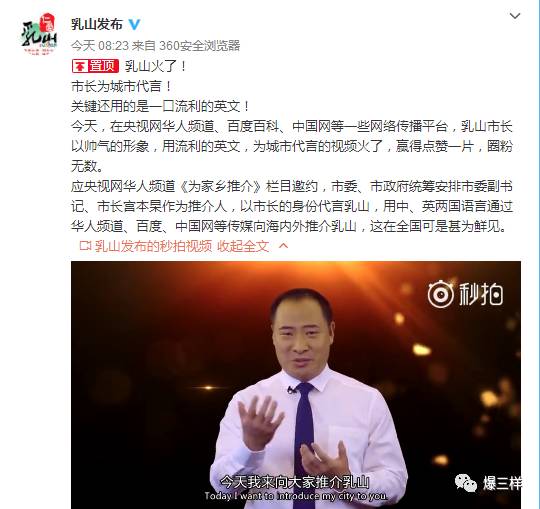Open the 乳山发布 account name link

[x=97, y=24]
